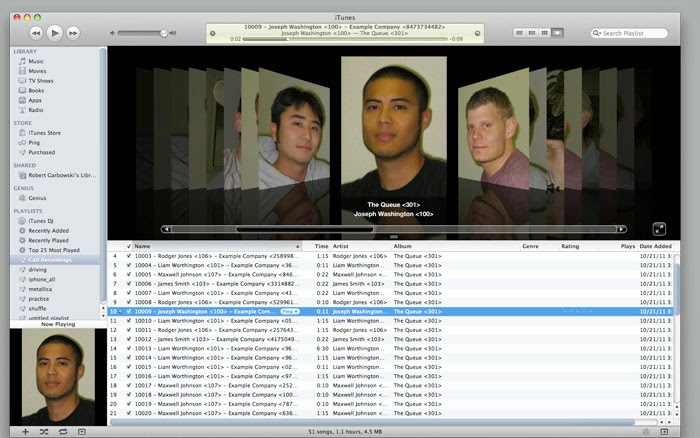Click the song playback progress bar
Screen dimensions: 700x438
pyautogui.click(x=345, y=39)
